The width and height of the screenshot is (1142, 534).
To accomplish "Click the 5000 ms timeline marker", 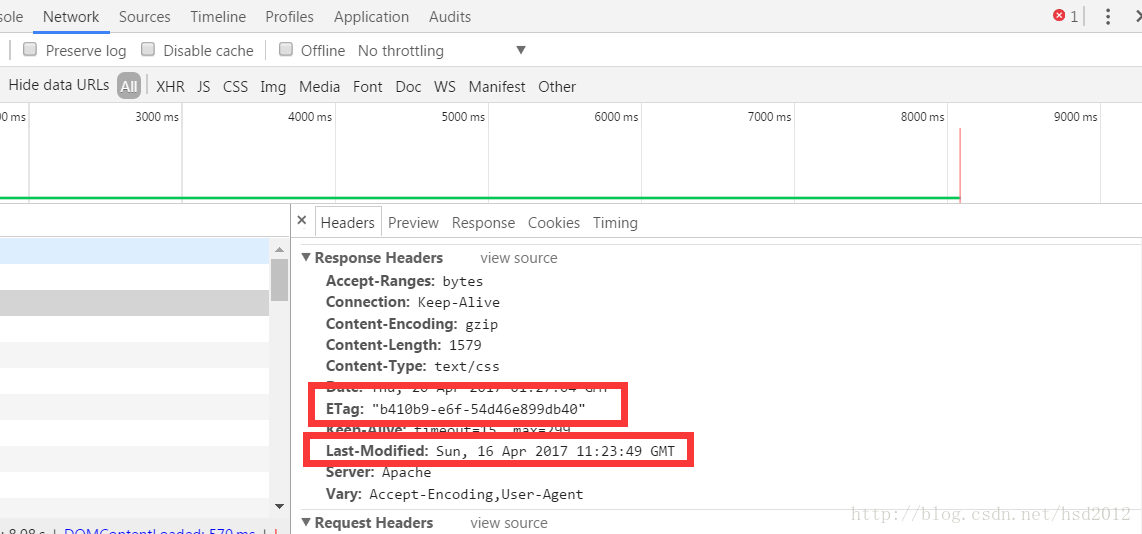I will point(463,117).
